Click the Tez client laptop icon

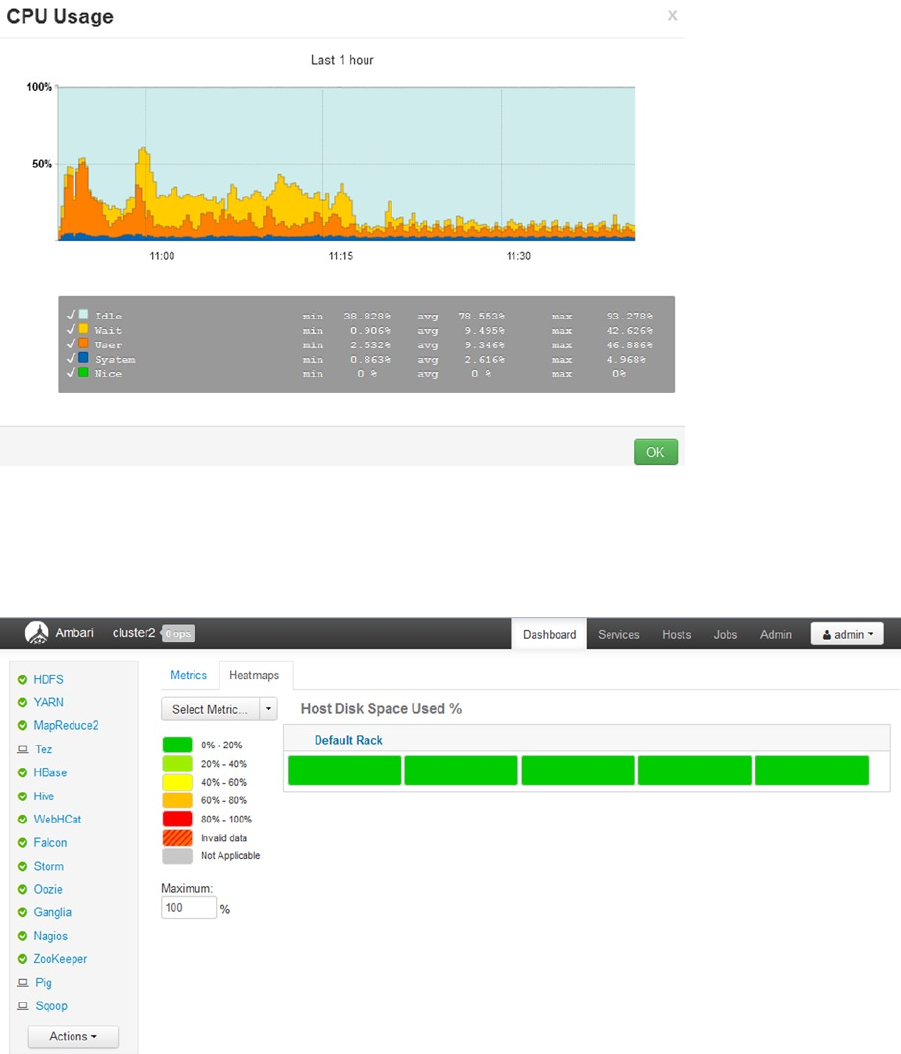pyautogui.click(x=23, y=749)
